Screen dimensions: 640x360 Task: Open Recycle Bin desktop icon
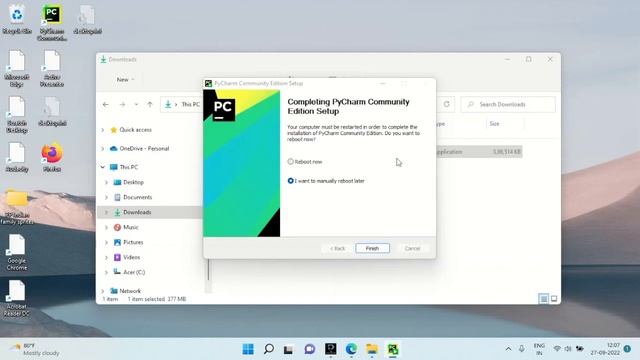click(17, 20)
